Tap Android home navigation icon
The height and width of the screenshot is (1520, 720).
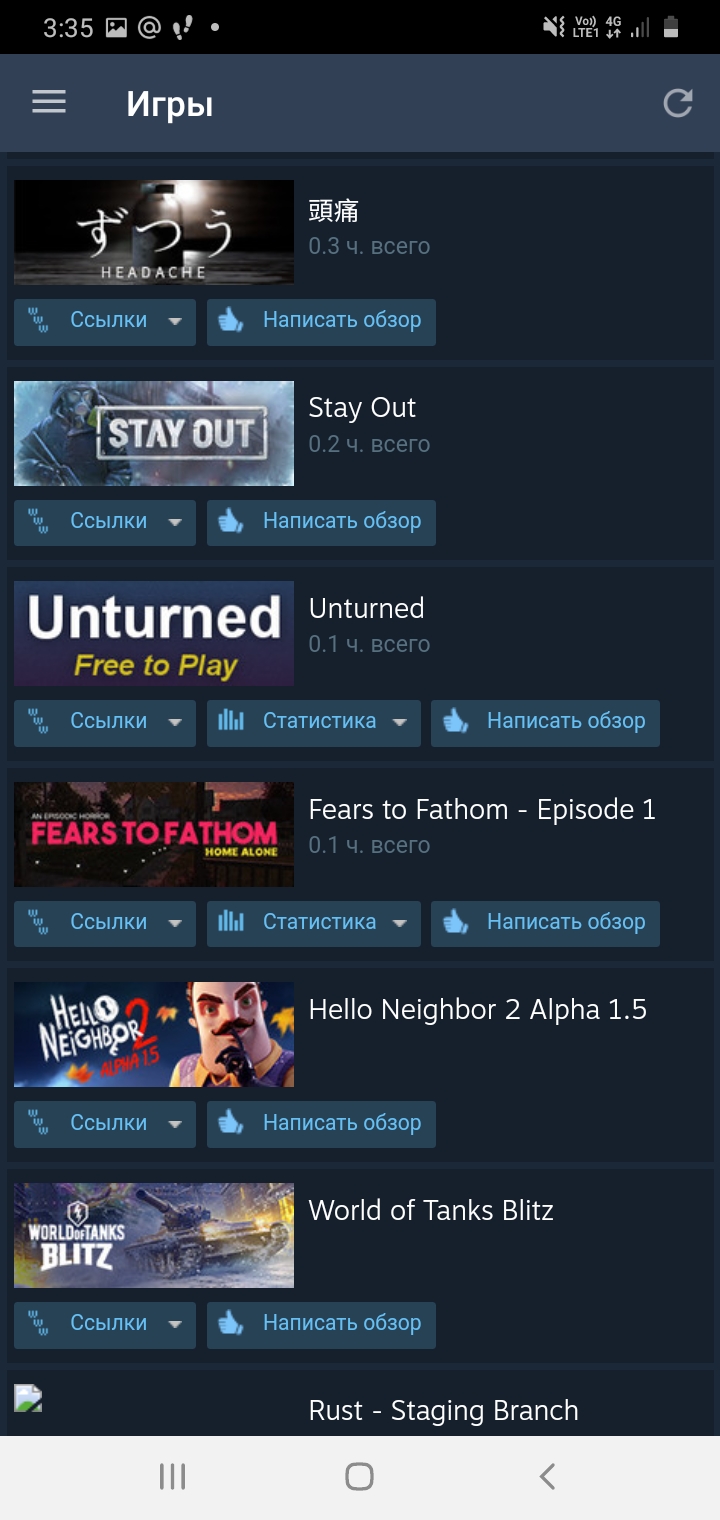click(x=359, y=1477)
